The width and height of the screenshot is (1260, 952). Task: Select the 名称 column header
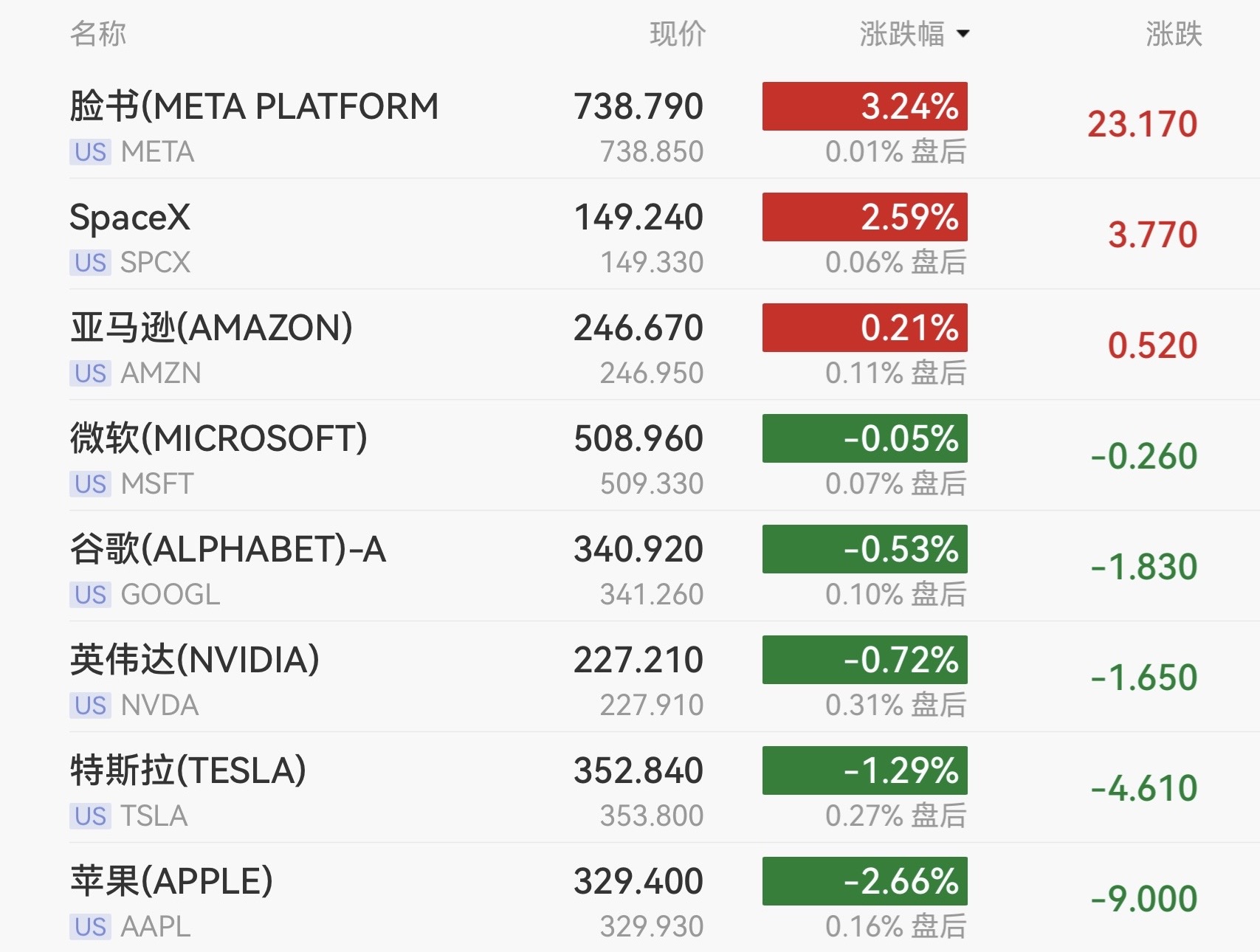(98, 34)
